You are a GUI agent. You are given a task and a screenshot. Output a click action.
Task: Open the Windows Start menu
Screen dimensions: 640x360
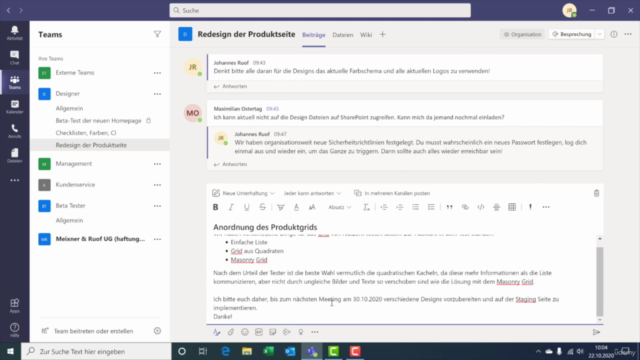pyautogui.click(x=10, y=351)
